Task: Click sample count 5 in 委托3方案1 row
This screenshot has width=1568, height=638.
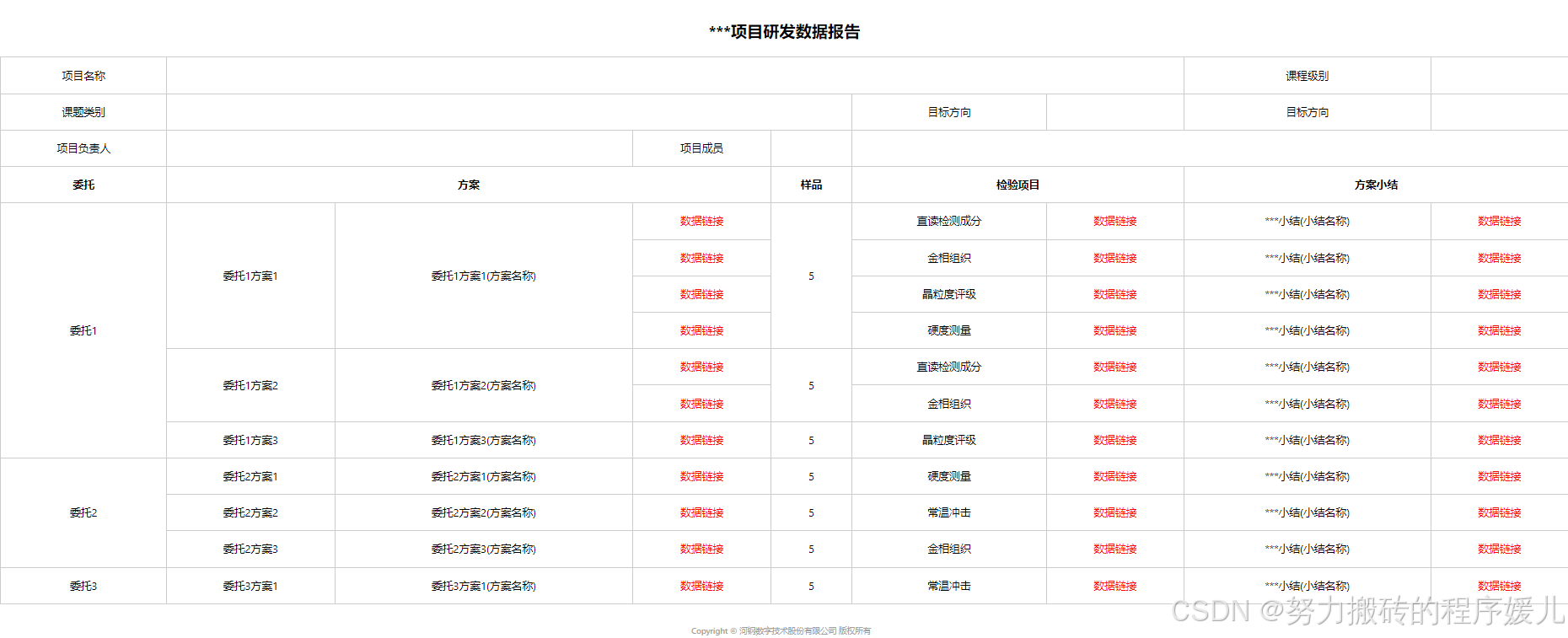Action: pyautogui.click(x=811, y=586)
